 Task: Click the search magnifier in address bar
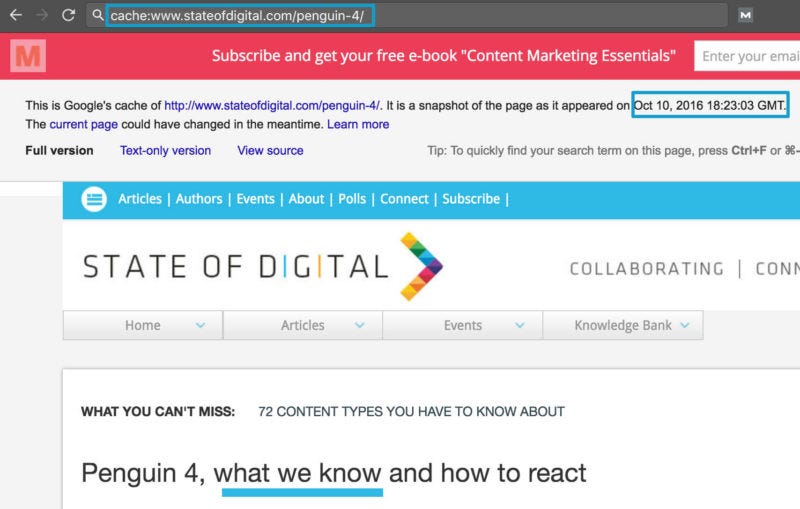pos(97,15)
